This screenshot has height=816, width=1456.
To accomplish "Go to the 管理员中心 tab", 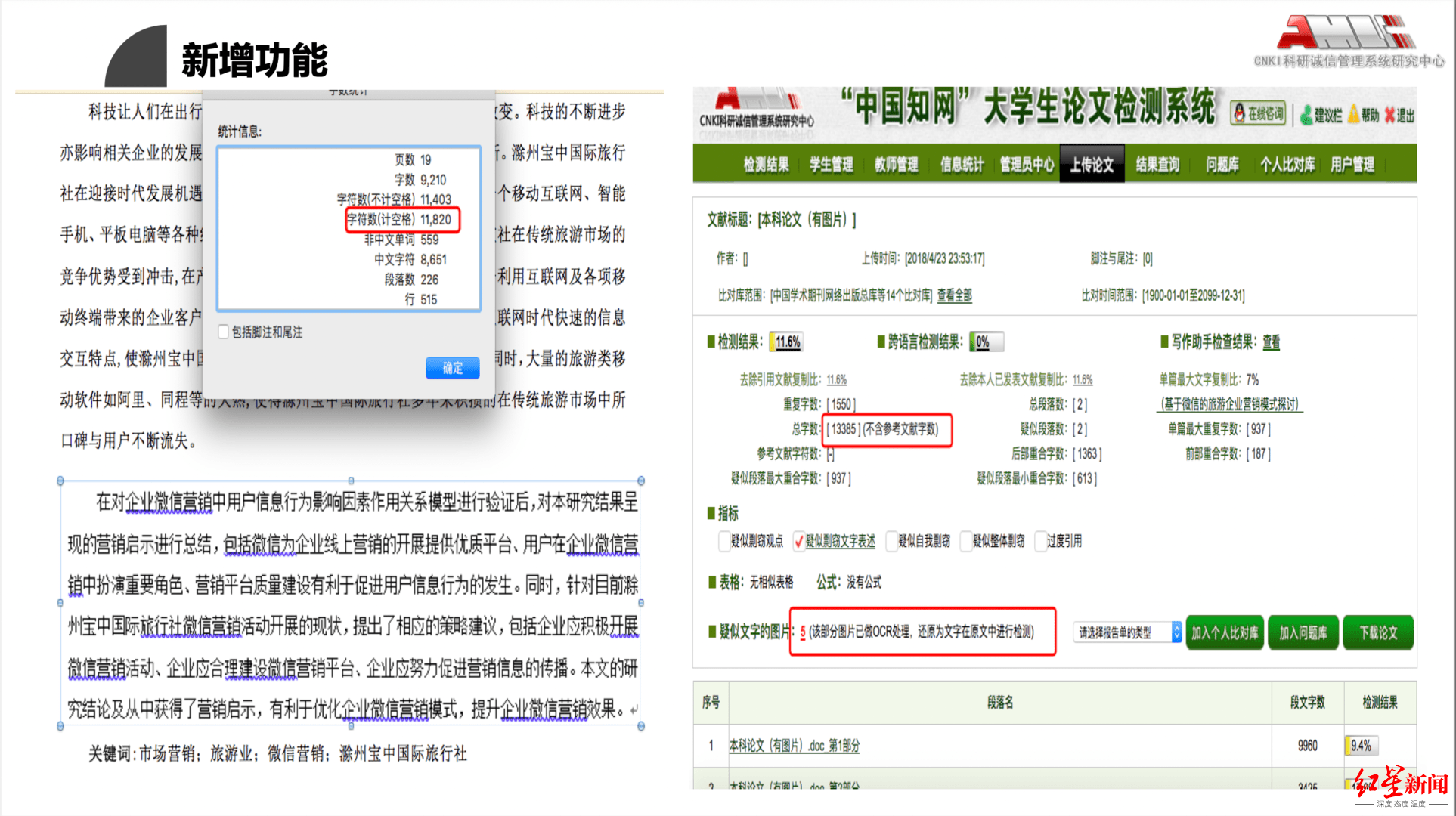I will coord(1027,164).
